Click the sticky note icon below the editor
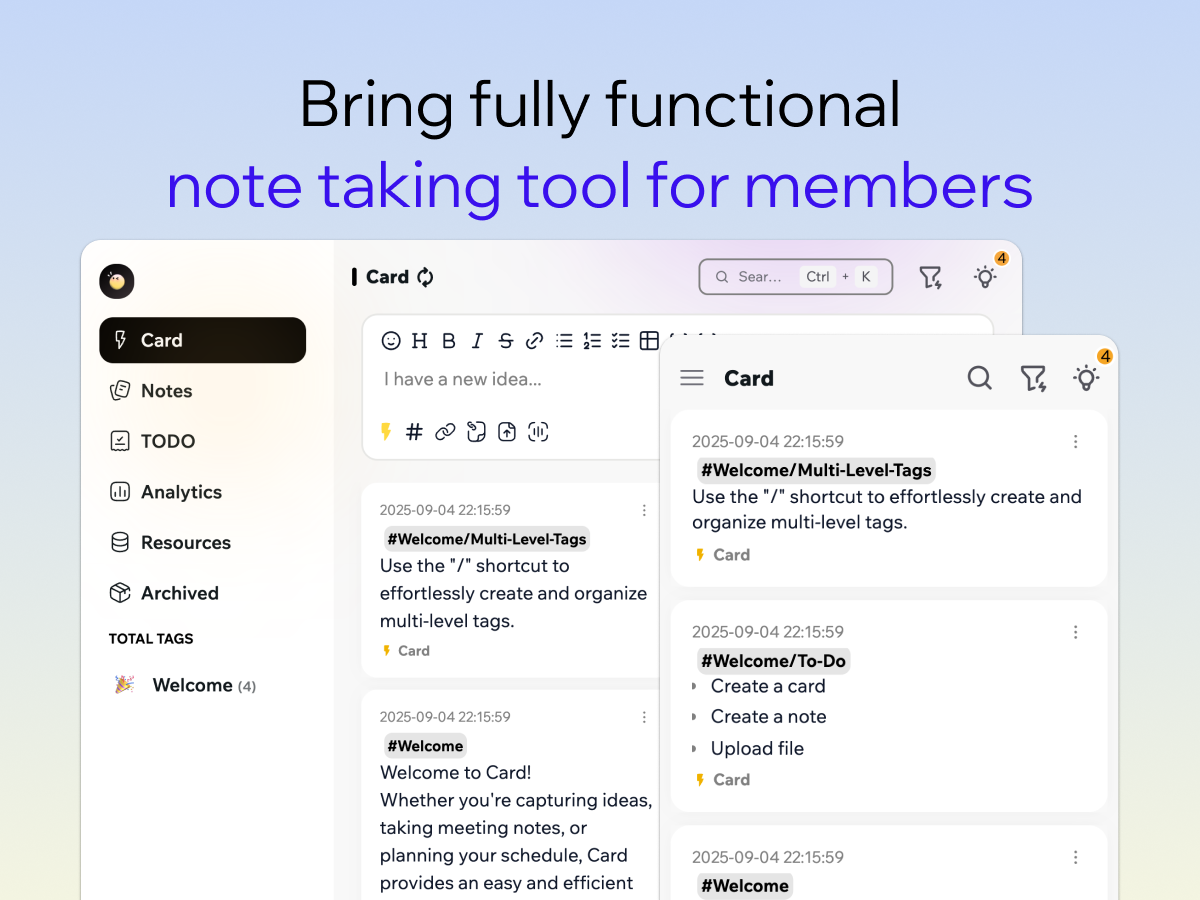The width and height of the screenshot is (1200, 900). tap(476, 432)
